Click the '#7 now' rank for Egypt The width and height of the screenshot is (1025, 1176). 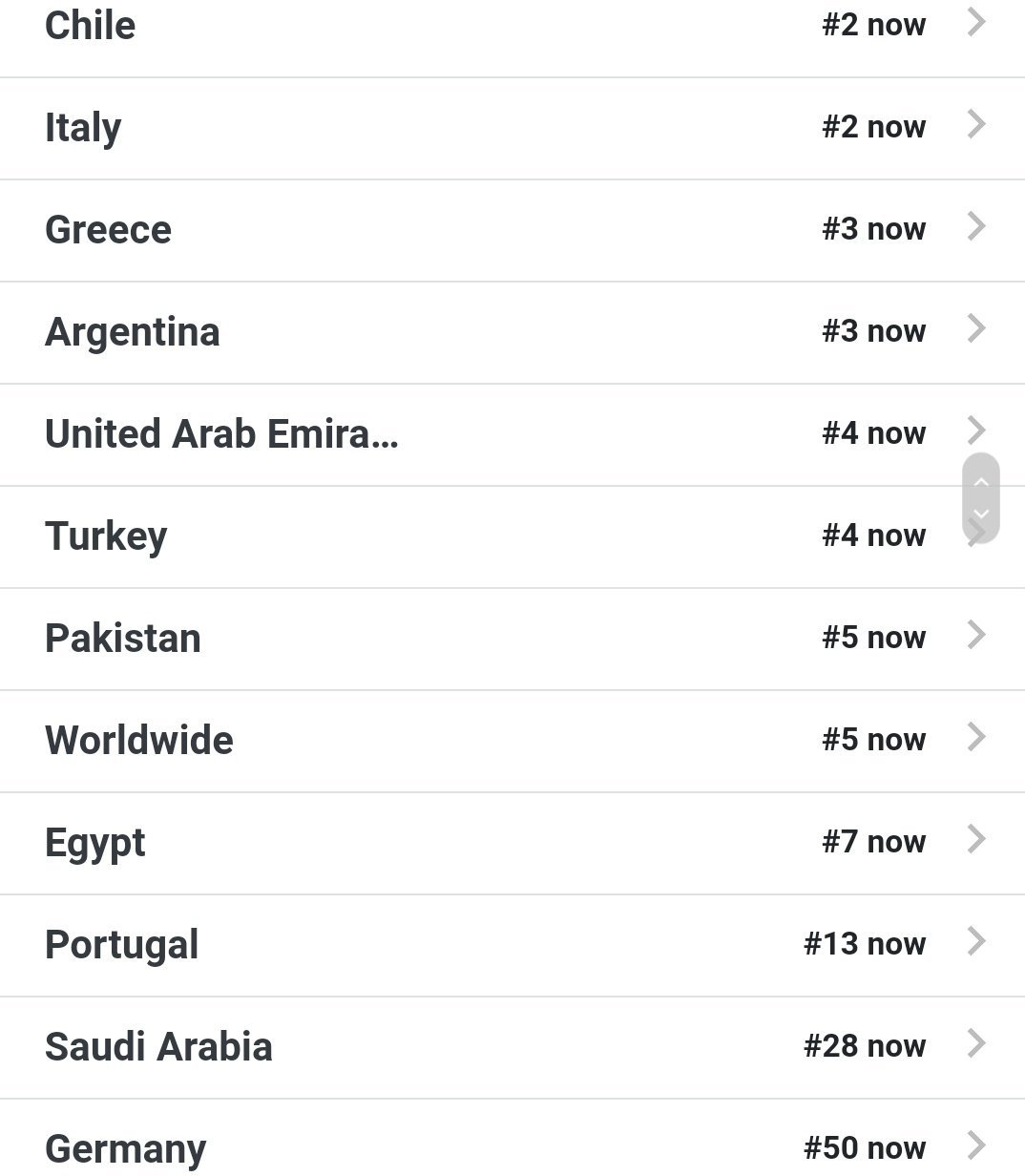(x=873, y=842)
